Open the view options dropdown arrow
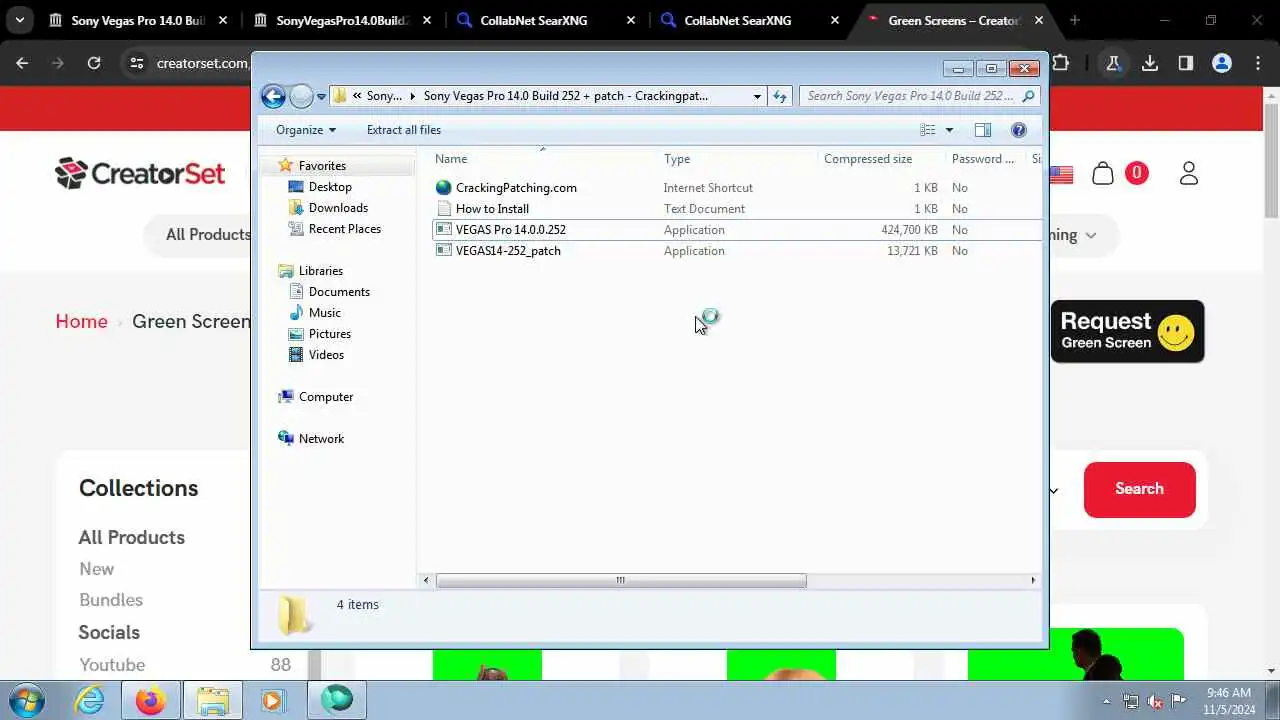The height and width of the screenshot is (720, 1280). click(x=949, y=130)
